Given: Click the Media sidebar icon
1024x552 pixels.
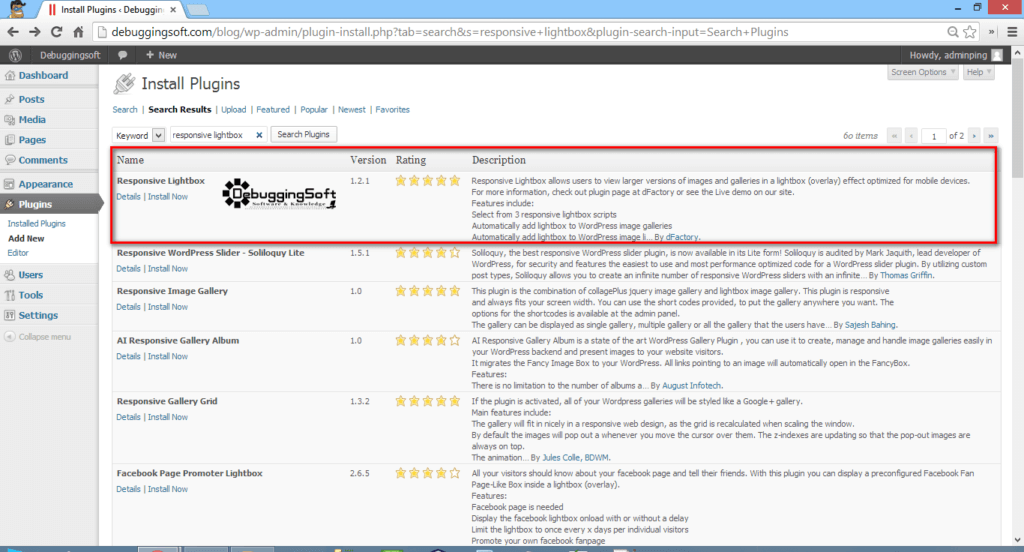Looking at the screenshot, I should point(10,120).
